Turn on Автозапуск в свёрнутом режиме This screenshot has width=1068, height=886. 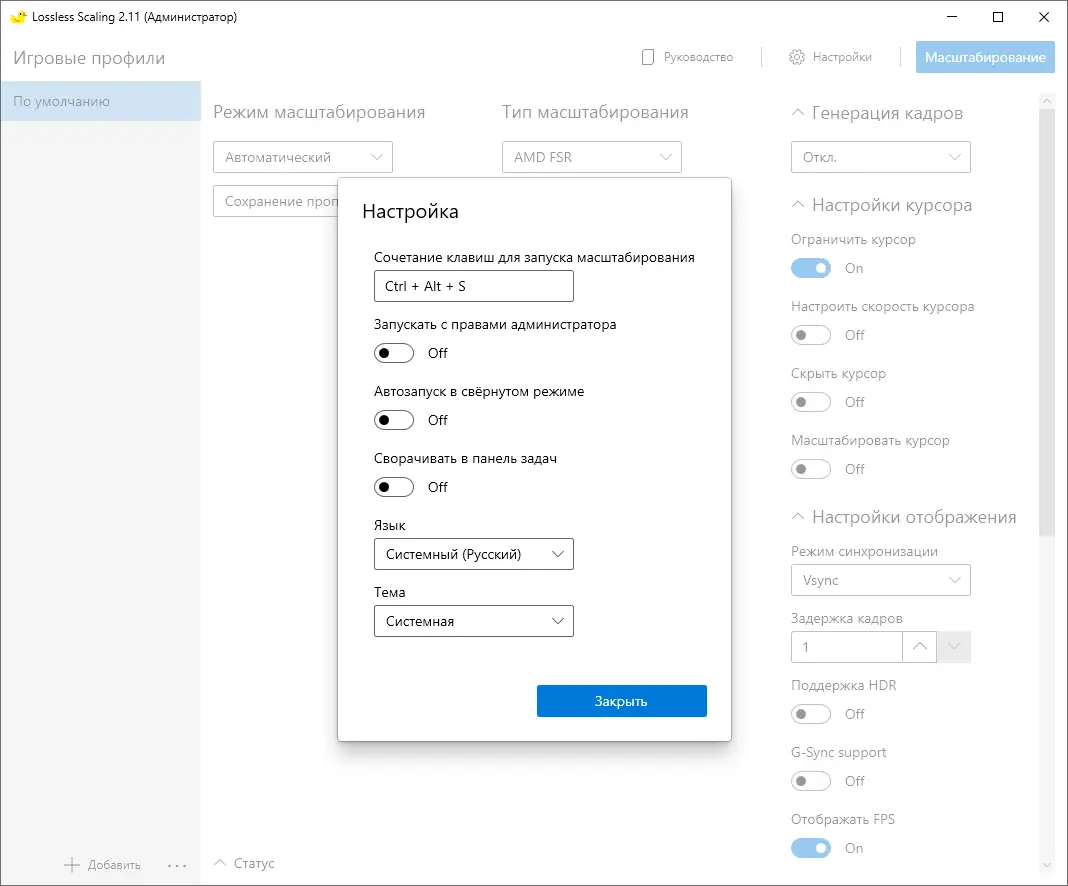click(394, 420)
